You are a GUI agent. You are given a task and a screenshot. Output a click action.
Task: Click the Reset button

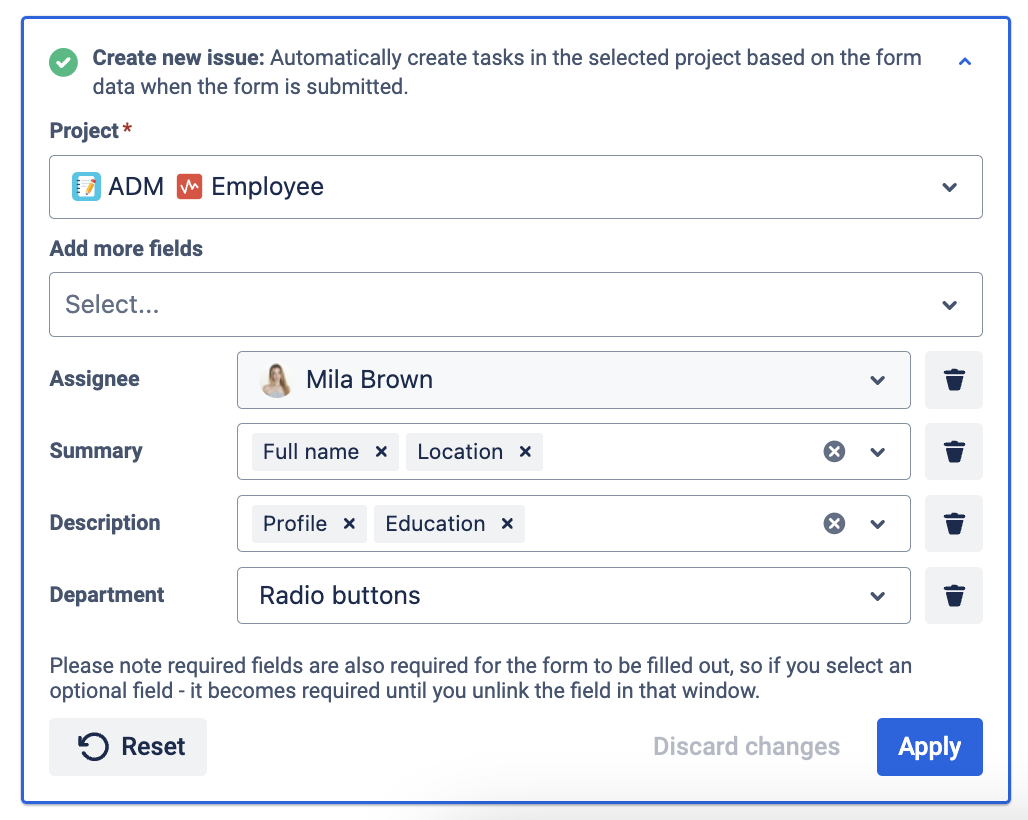[128, 747]
